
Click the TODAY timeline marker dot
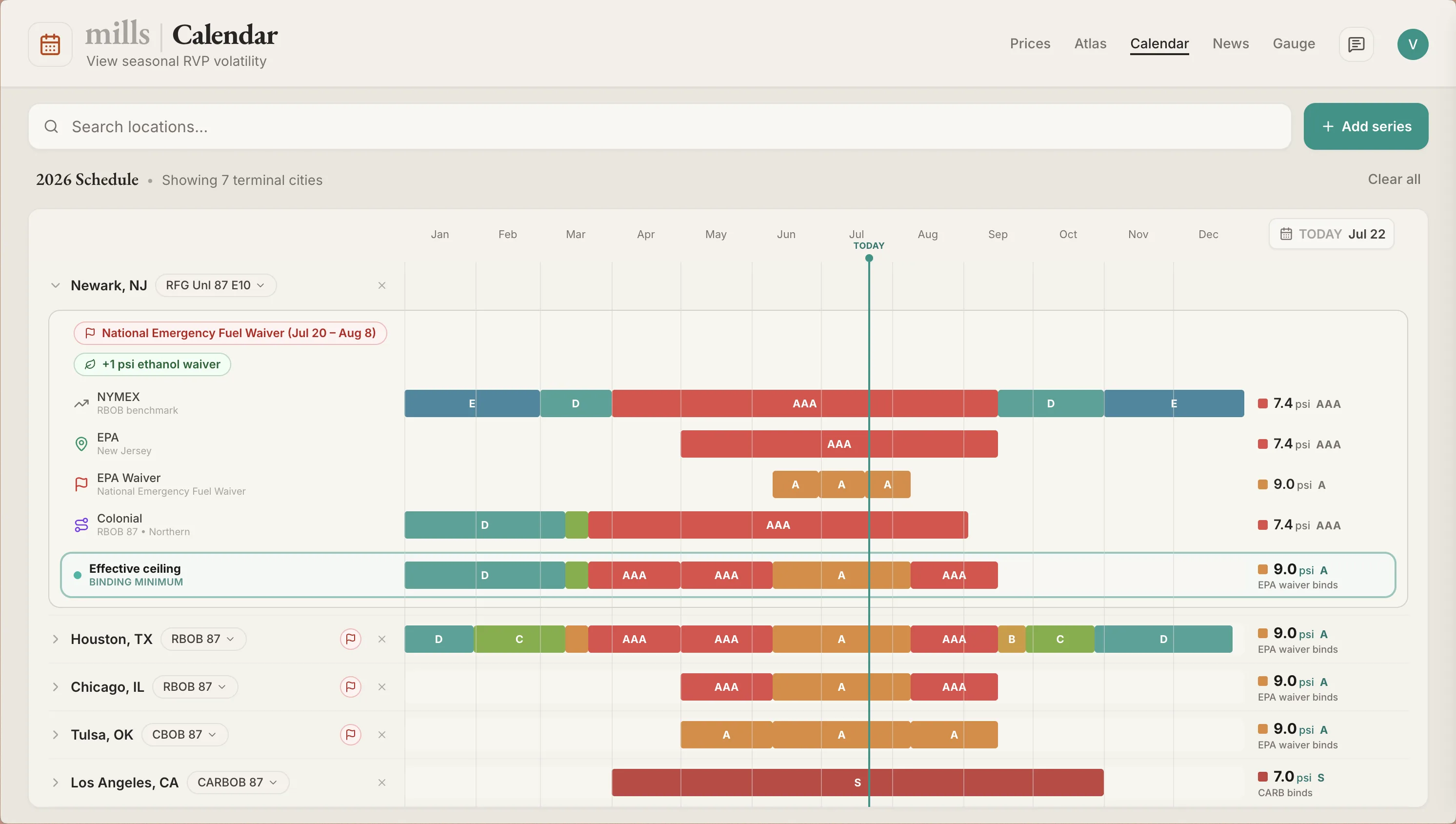pos(869,258)
